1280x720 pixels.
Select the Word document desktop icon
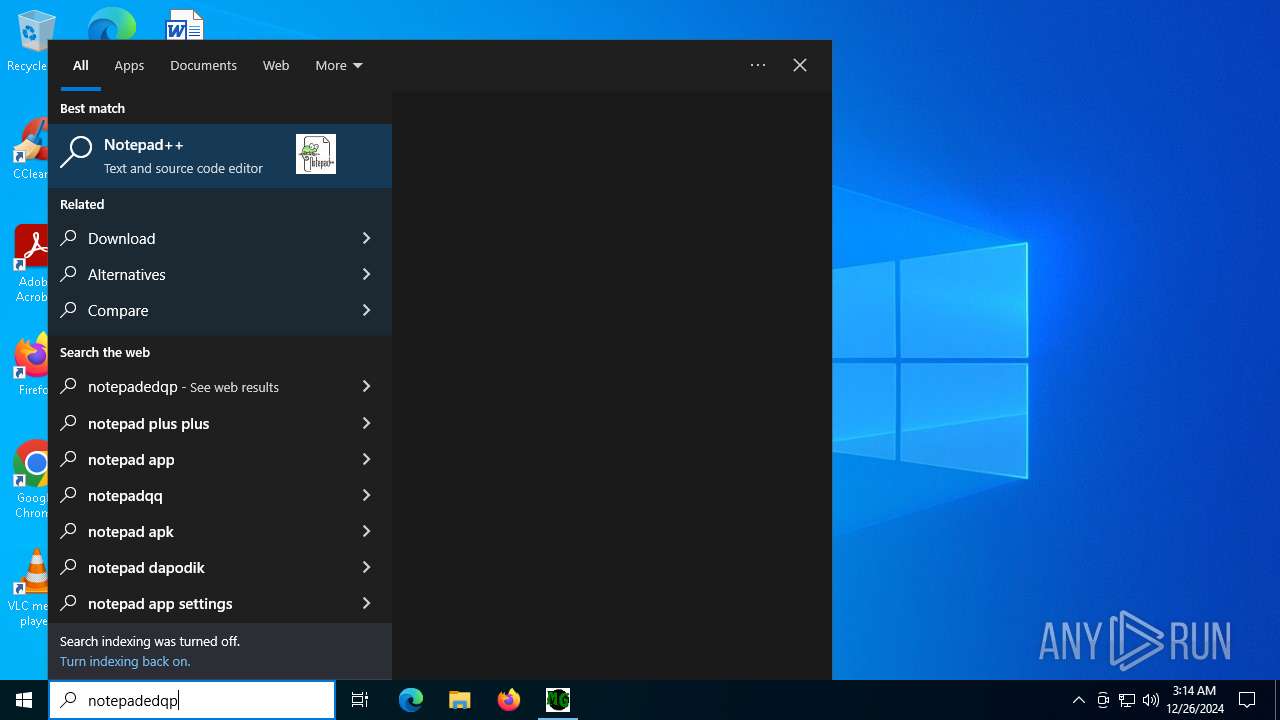tap(185, 25)
